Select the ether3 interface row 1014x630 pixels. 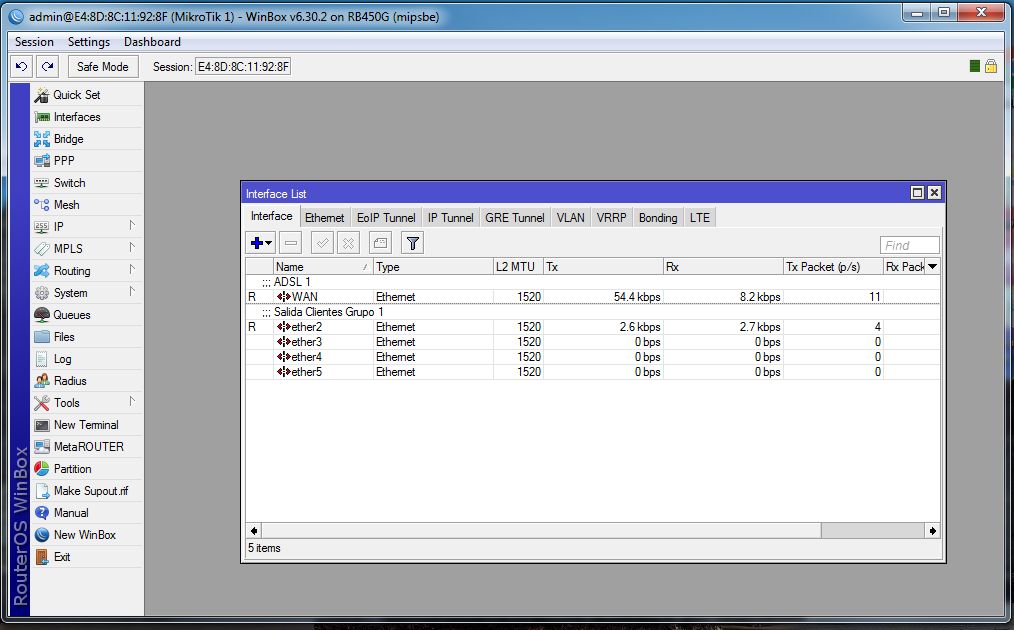coord(592,342)
